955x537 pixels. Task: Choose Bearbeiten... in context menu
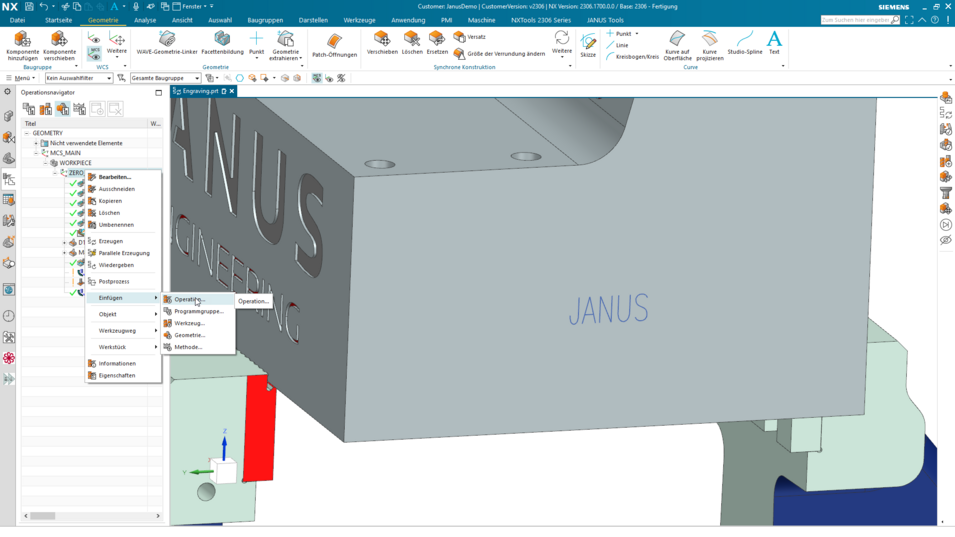pos(123,177)
